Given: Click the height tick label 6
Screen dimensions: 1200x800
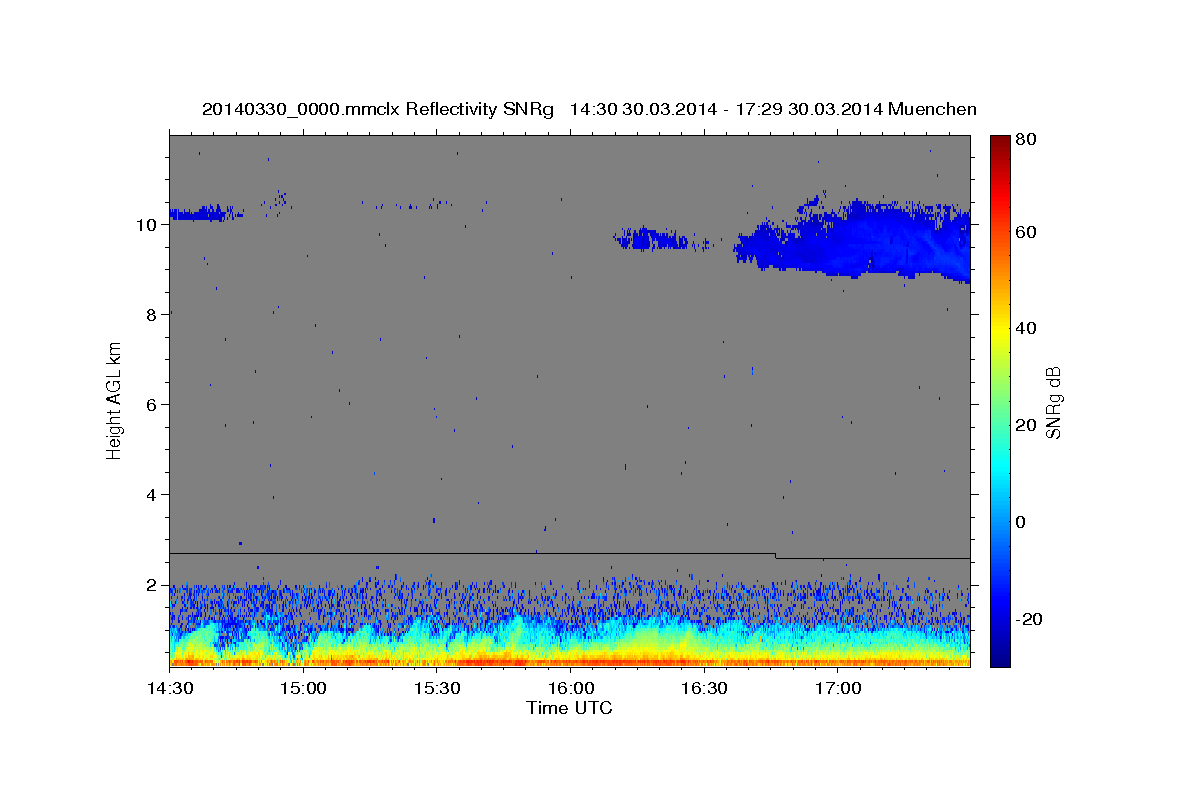Looking at the screenshot, I should (x=153, y=405).
